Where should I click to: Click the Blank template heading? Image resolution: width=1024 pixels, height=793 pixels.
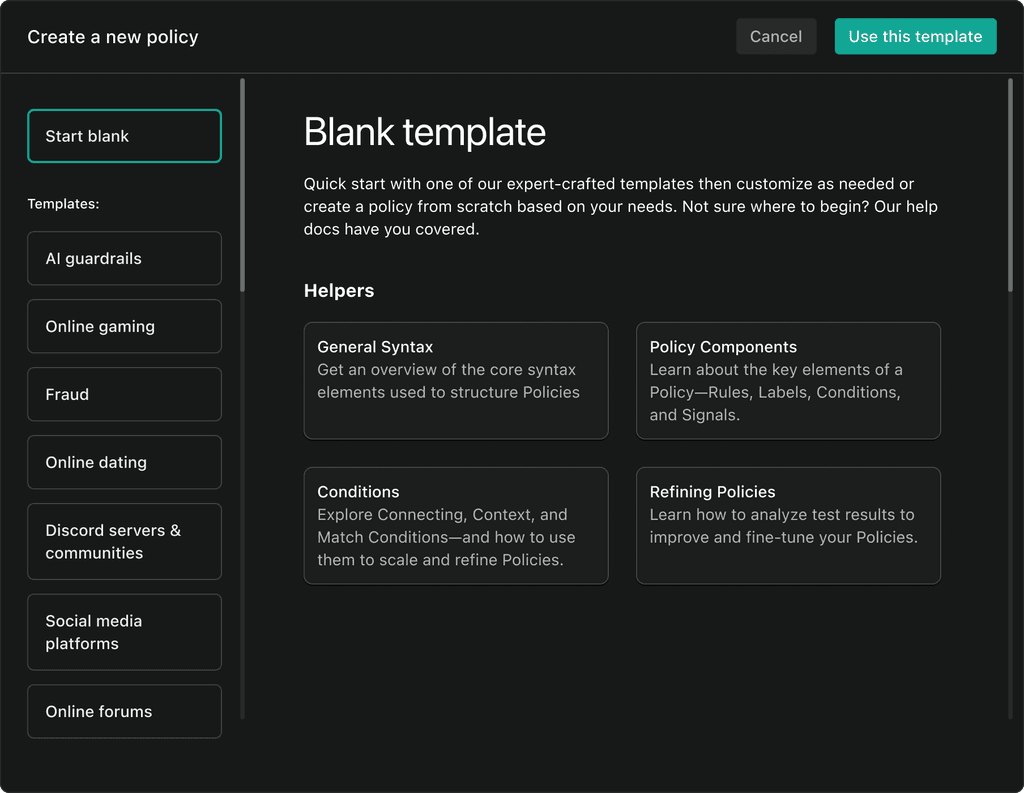pos(424,132)
